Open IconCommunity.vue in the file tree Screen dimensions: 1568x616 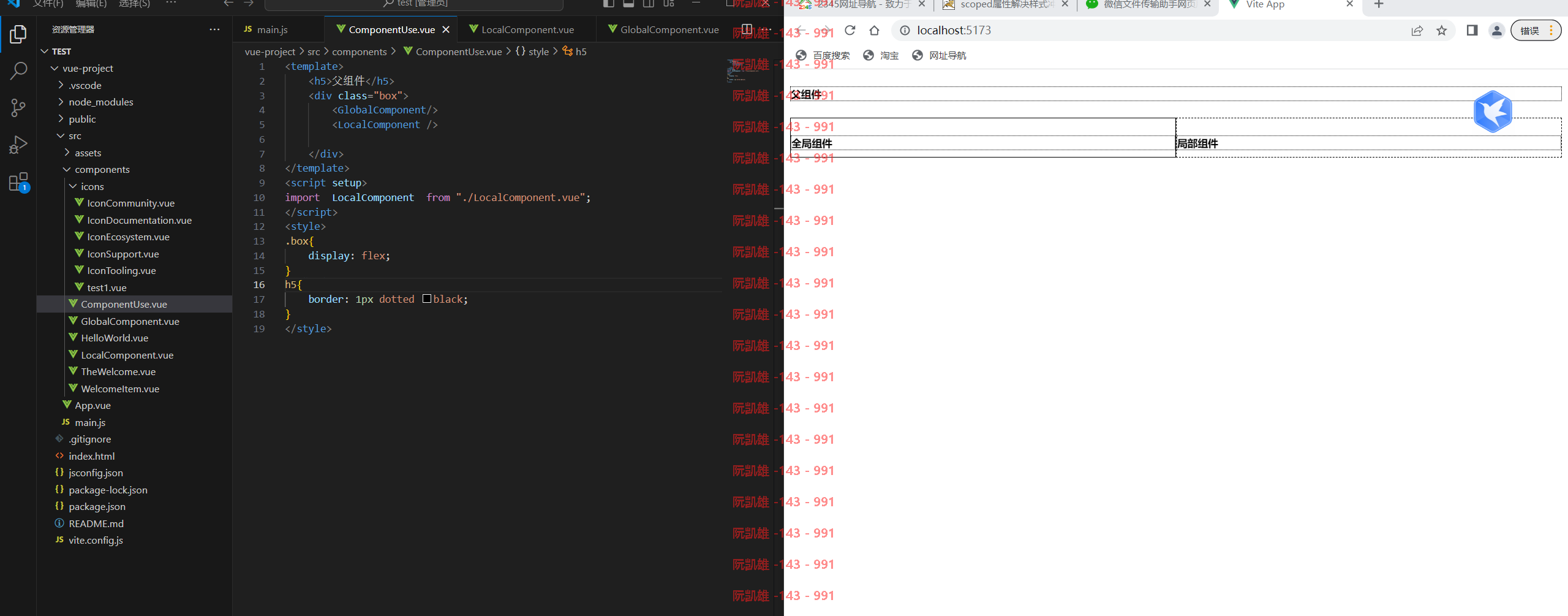click(130, 203)
